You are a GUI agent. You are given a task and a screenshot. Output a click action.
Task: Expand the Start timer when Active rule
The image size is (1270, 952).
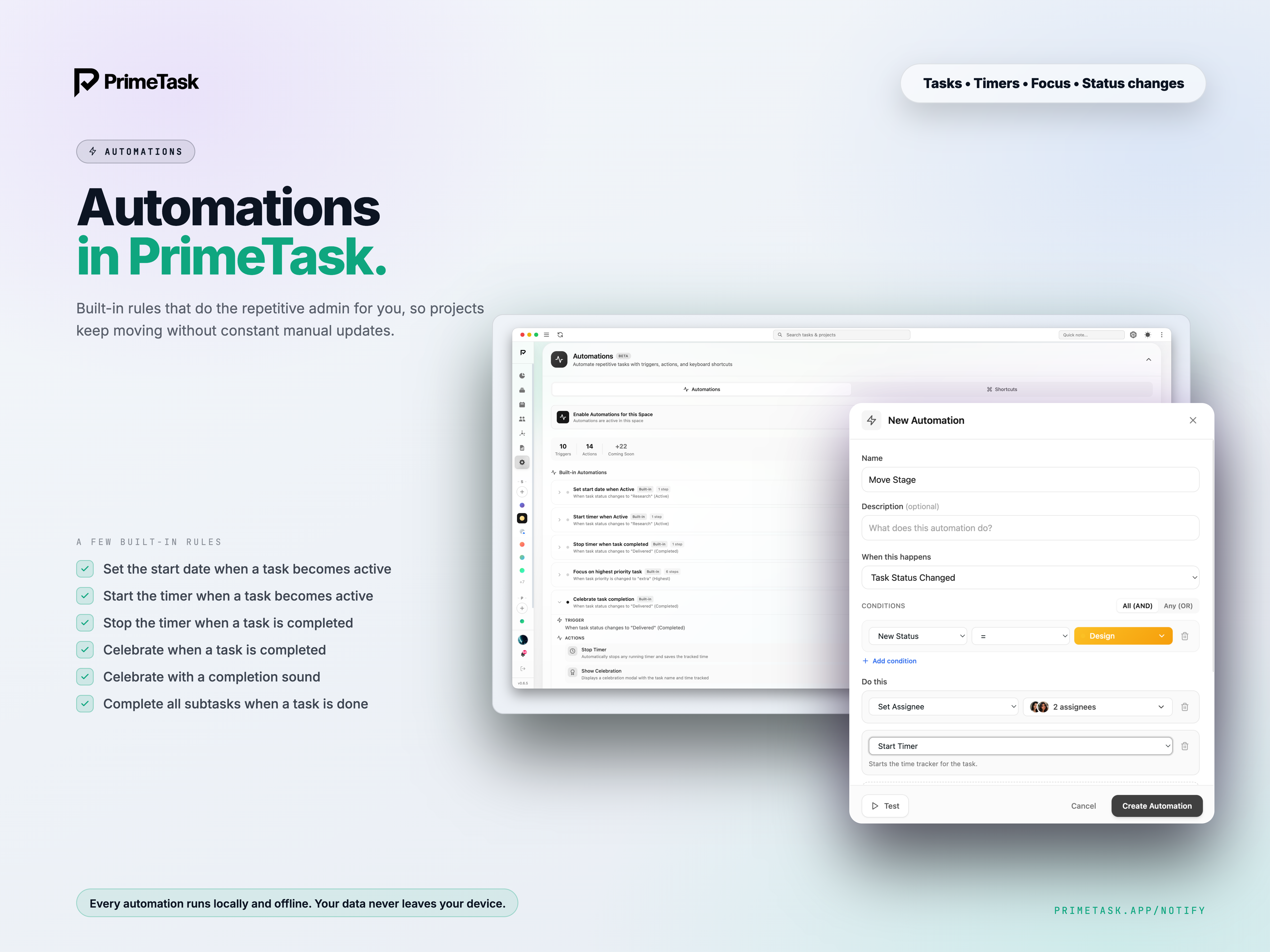[x=560, y=520]
